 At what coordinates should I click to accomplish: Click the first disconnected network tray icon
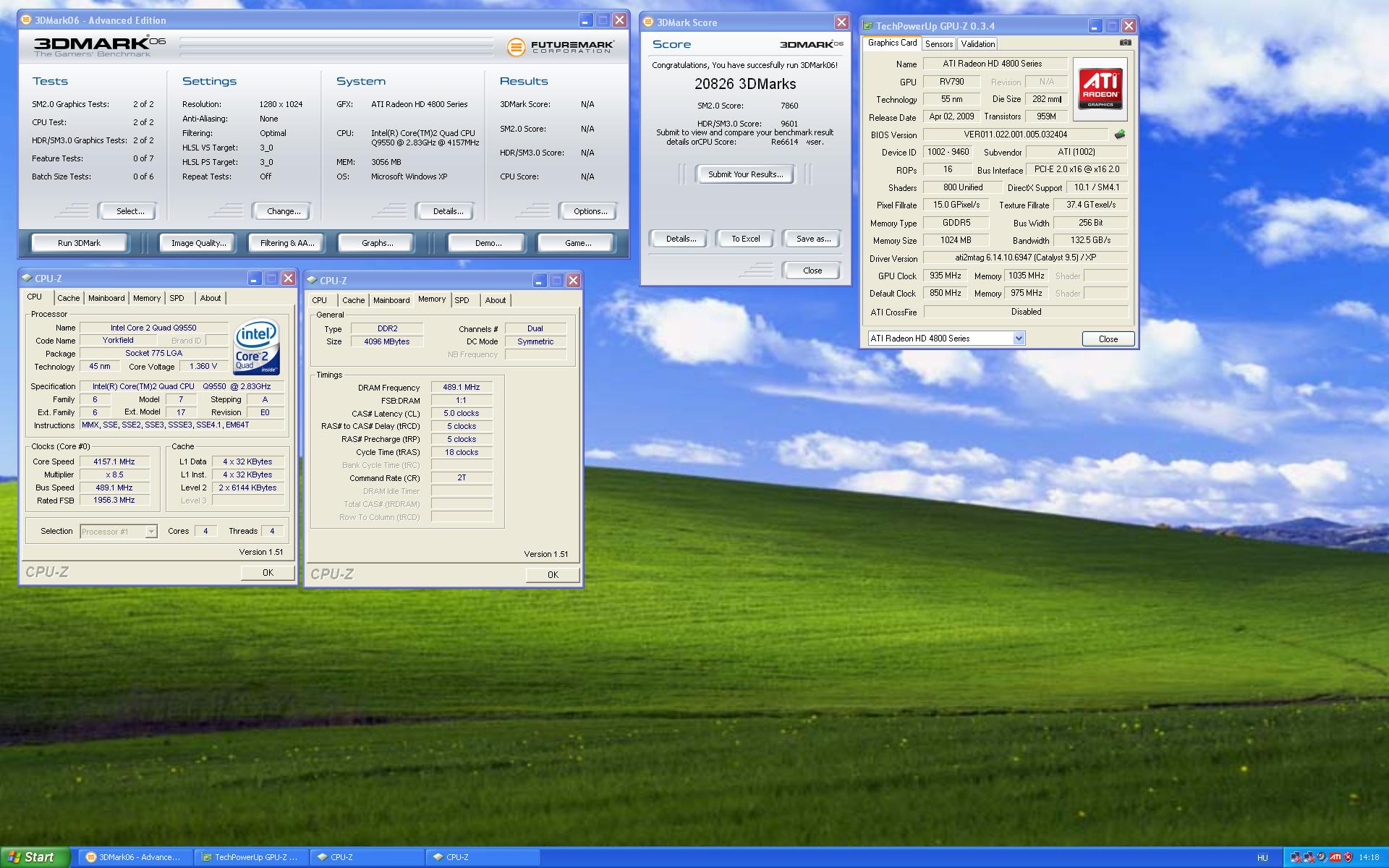[1296, 857]
